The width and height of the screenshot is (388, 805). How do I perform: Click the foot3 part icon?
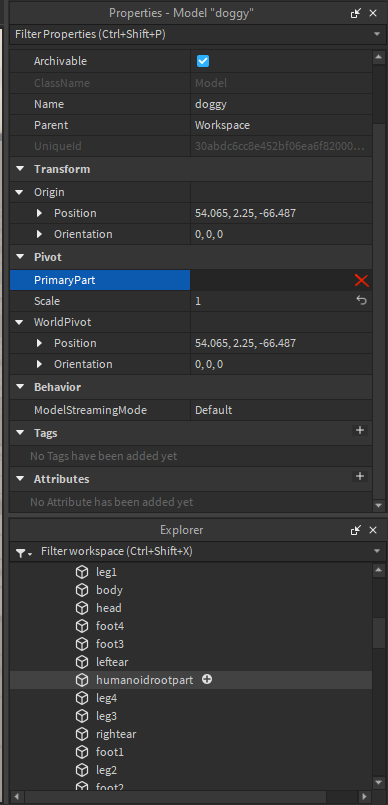click(82, 644)
